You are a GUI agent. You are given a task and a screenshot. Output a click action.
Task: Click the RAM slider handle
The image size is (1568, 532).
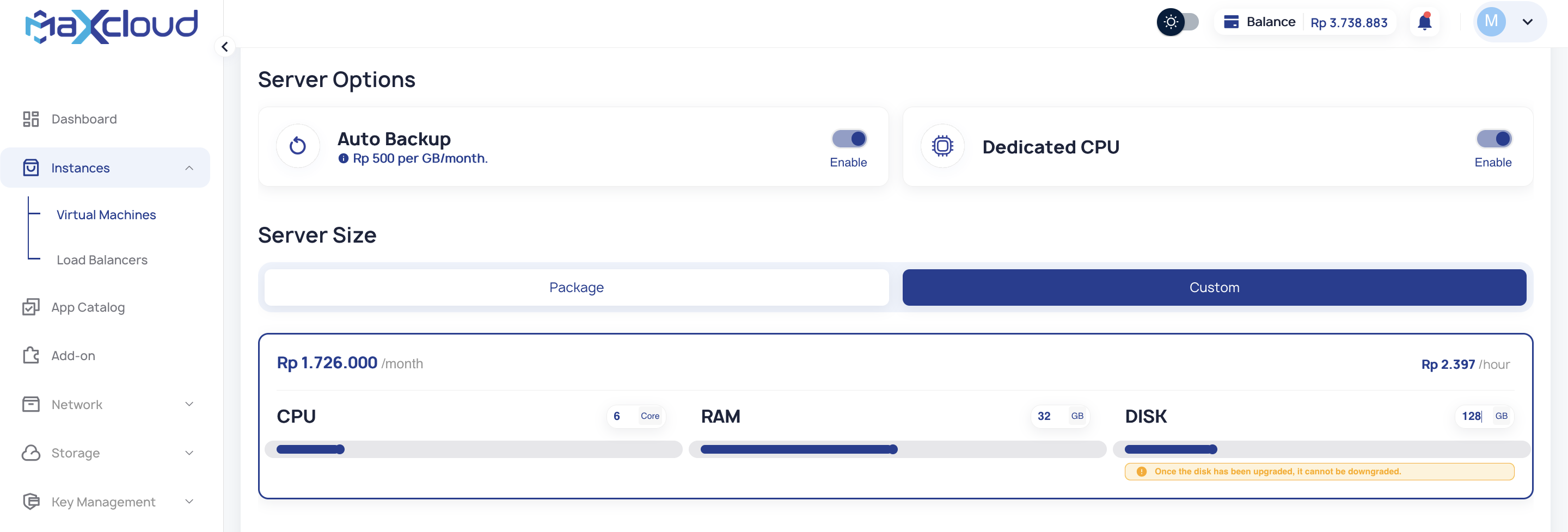(893, 449)
